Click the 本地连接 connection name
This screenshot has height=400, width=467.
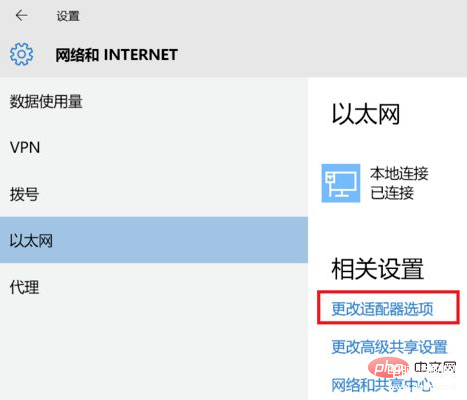tap(399, 174)
